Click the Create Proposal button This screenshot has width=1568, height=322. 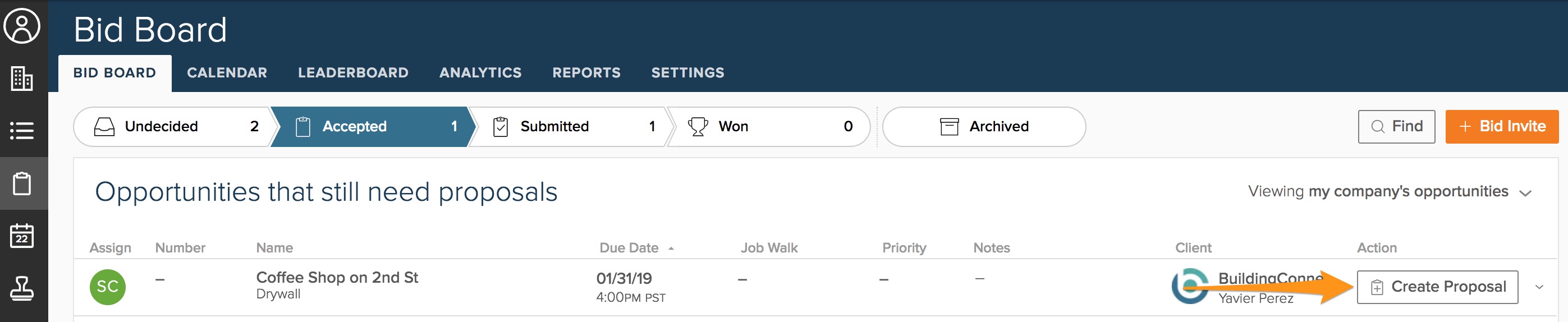click(x=1437, y=287)
